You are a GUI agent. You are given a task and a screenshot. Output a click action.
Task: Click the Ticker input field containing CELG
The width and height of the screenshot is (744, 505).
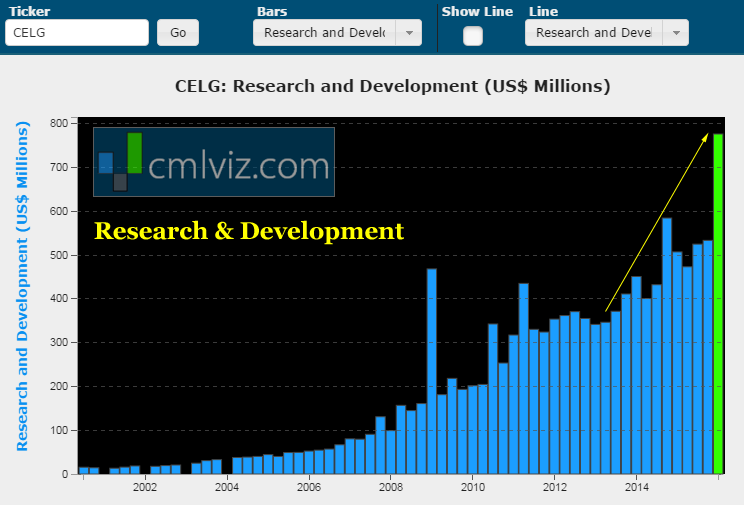77,33
